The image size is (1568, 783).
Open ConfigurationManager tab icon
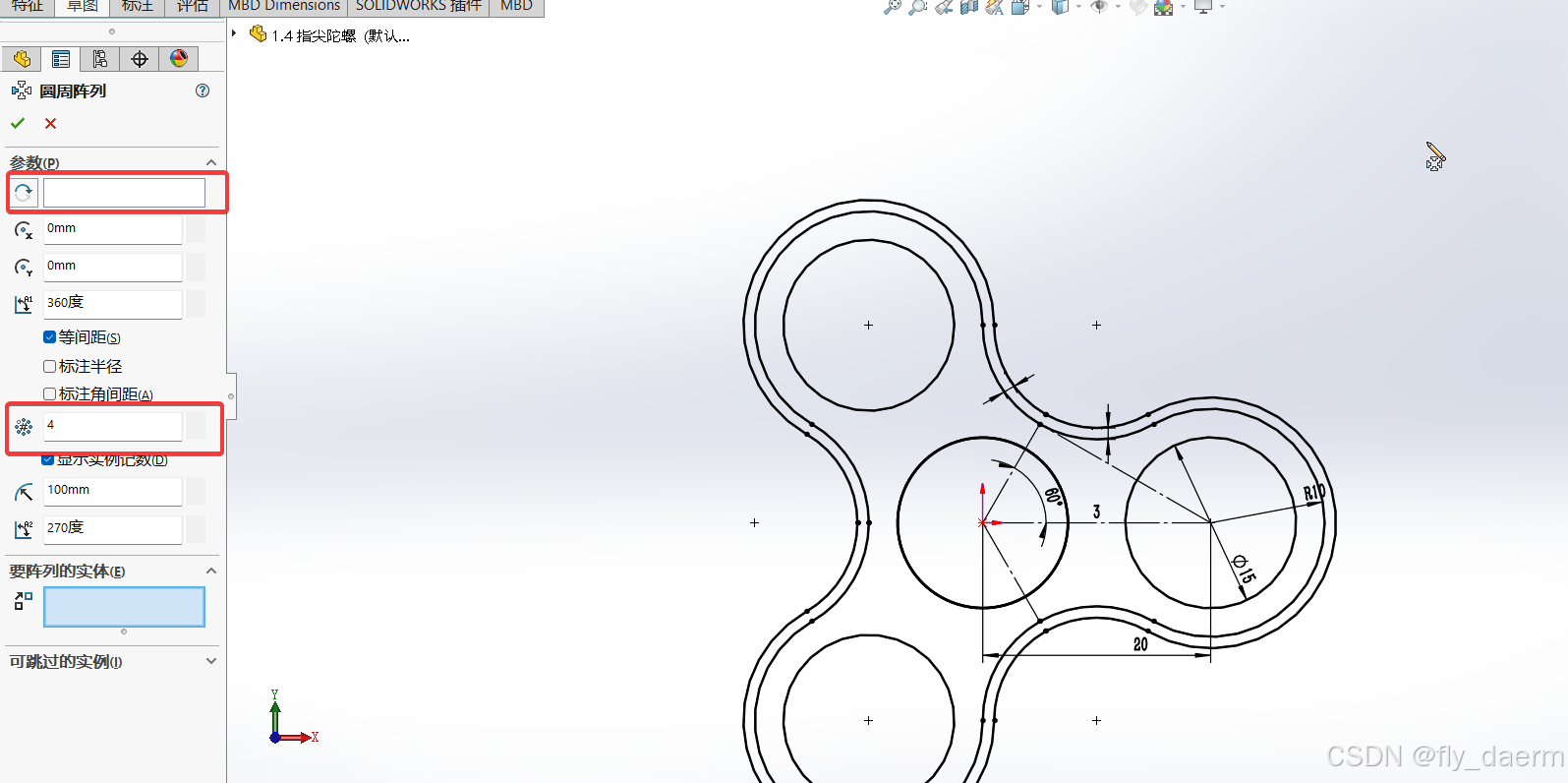point(100,59)
